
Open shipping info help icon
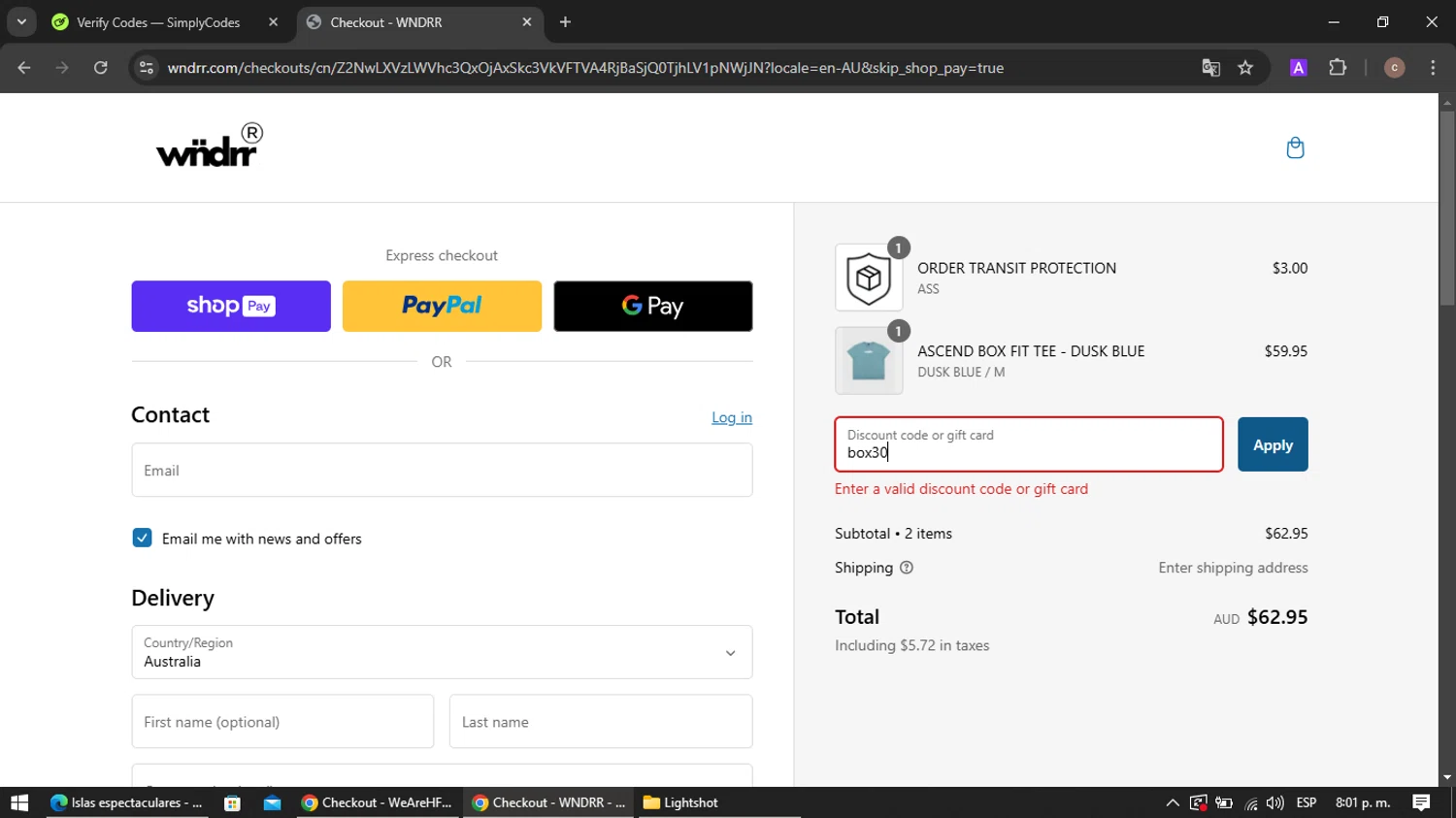[907, 568]
